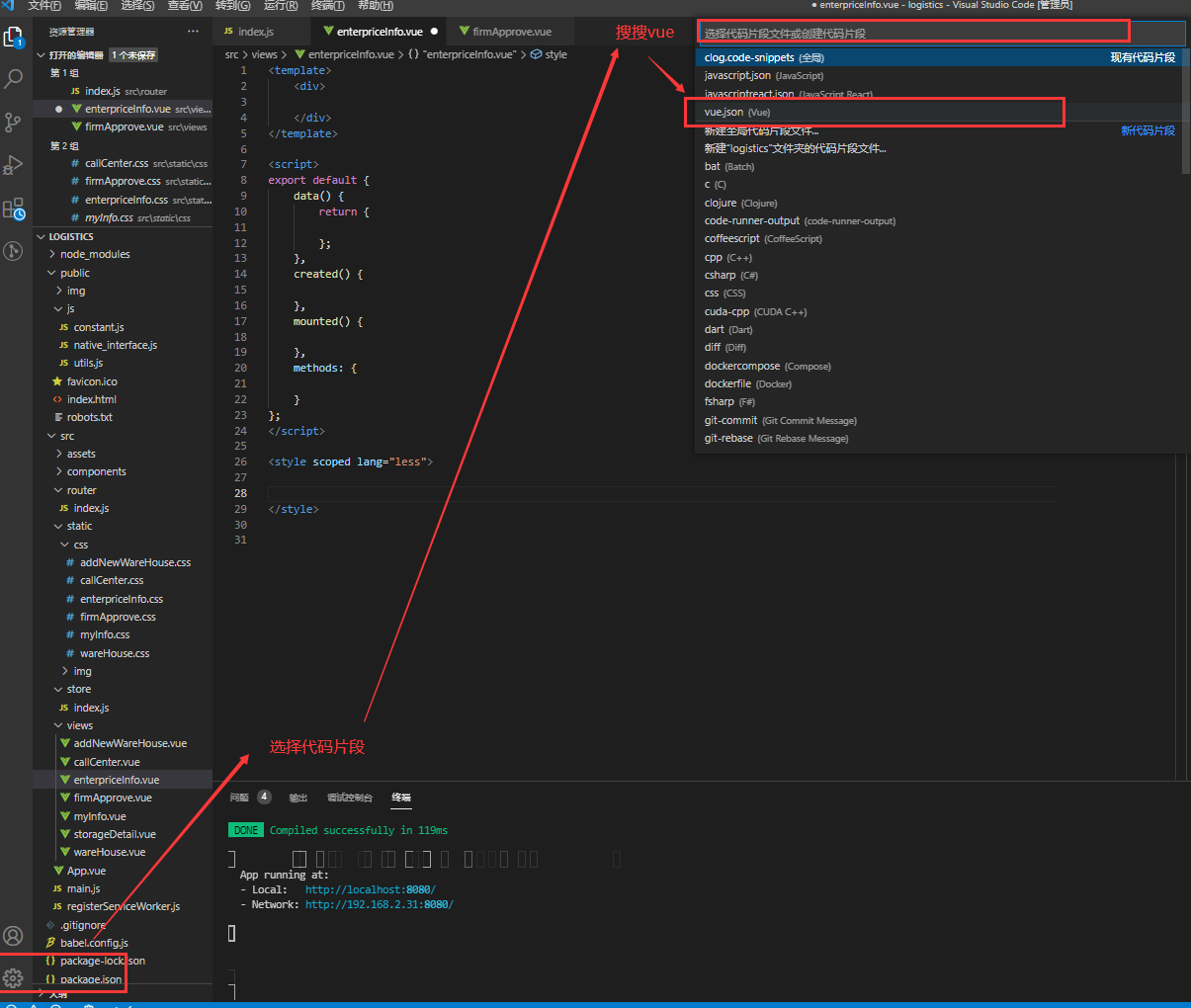Viewport: 1191px width, 1008px height.
Task: Follow the 192.168.2.31:8080 network link
Action: tap(379, 904)
